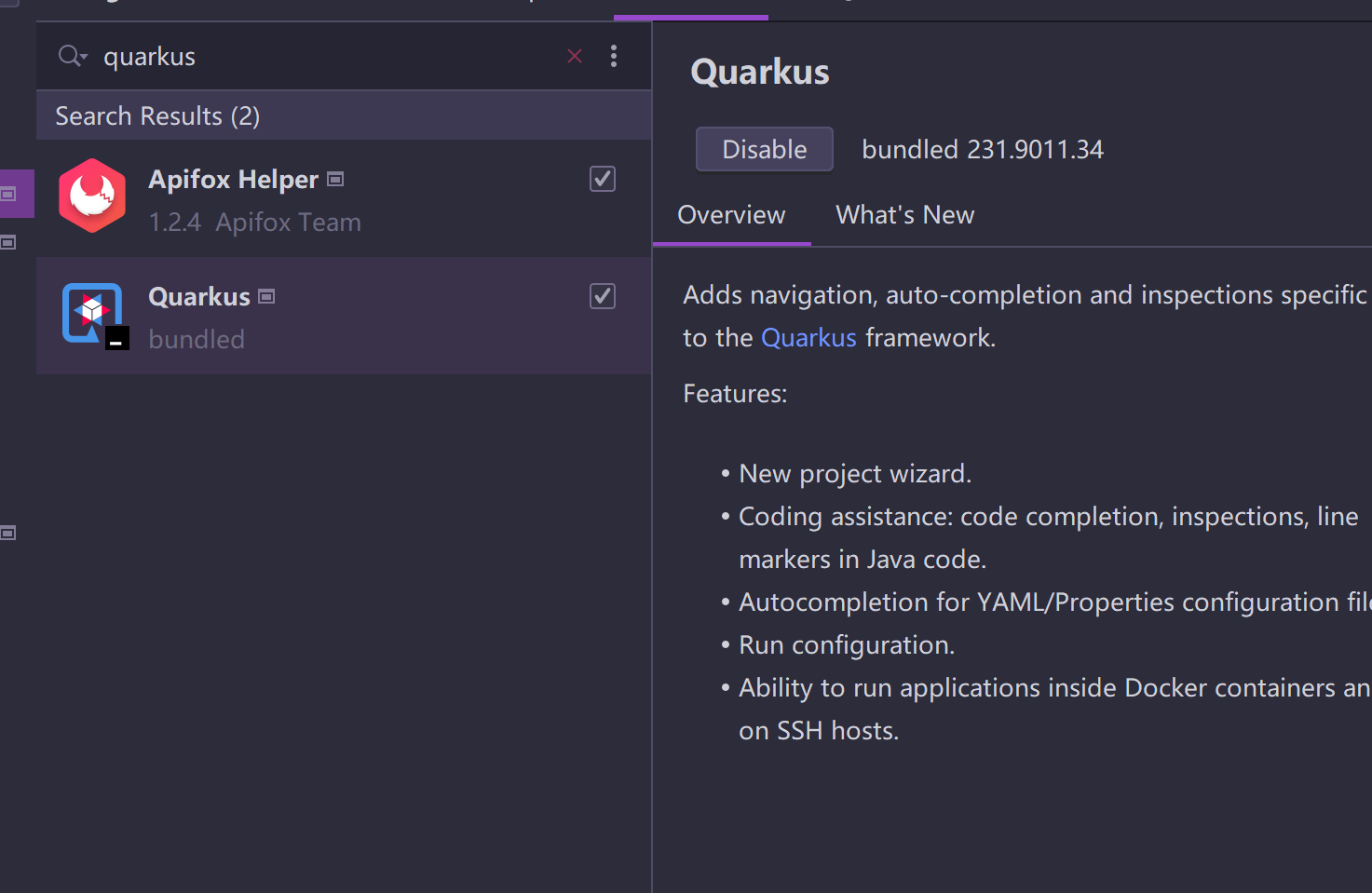Select the Quarkus plugin icon
Viewport: 1372px width, 893px height.
[94, 315]
